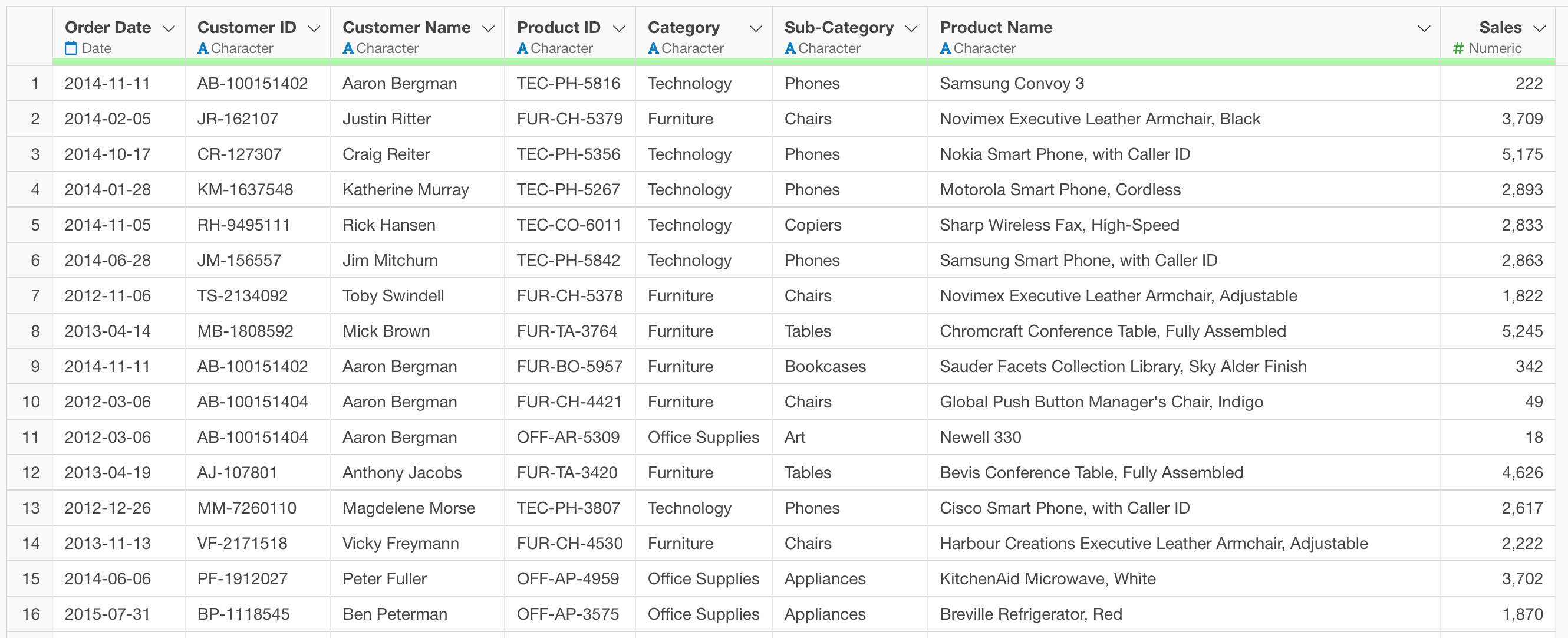The height and width of the screenshot is (638, 1568).
Task: Open Product Name column dropdown chevron
Action: click(x=1424, y=29)
